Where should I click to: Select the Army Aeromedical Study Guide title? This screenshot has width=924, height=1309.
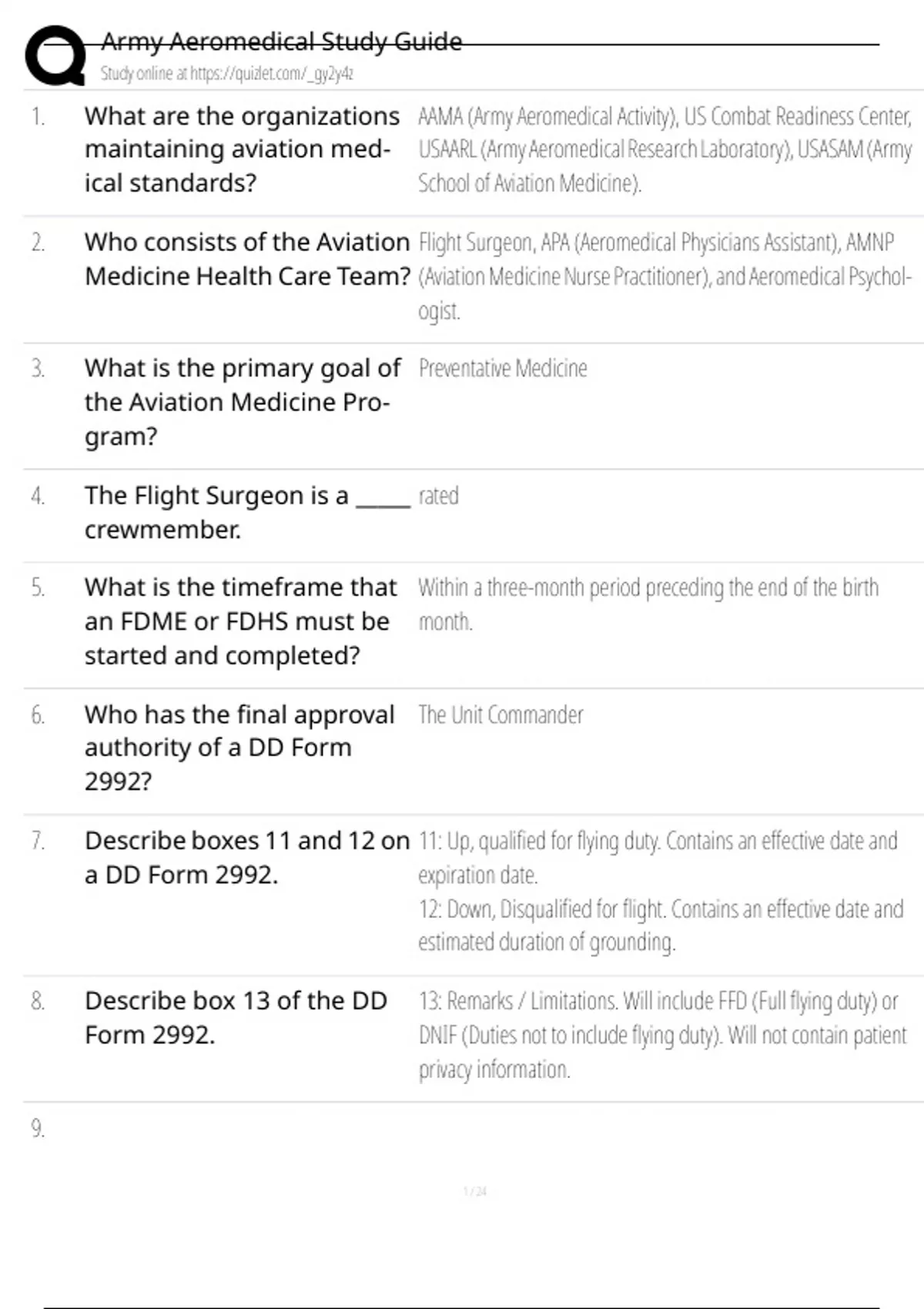pyautogui.click(x=282, y=41)
